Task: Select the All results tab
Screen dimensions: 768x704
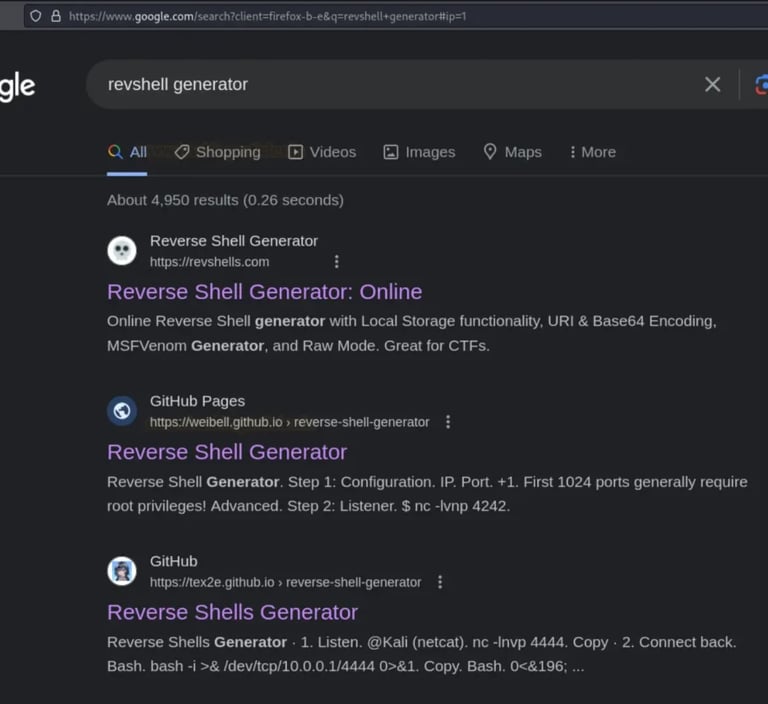Action: point(127,152)
